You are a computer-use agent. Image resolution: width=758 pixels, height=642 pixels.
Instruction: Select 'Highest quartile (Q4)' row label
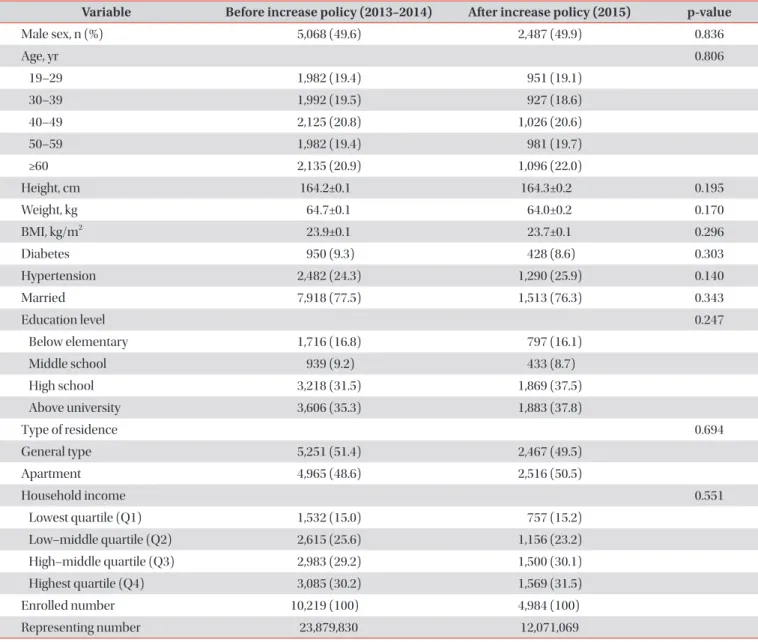pos(87,584)
